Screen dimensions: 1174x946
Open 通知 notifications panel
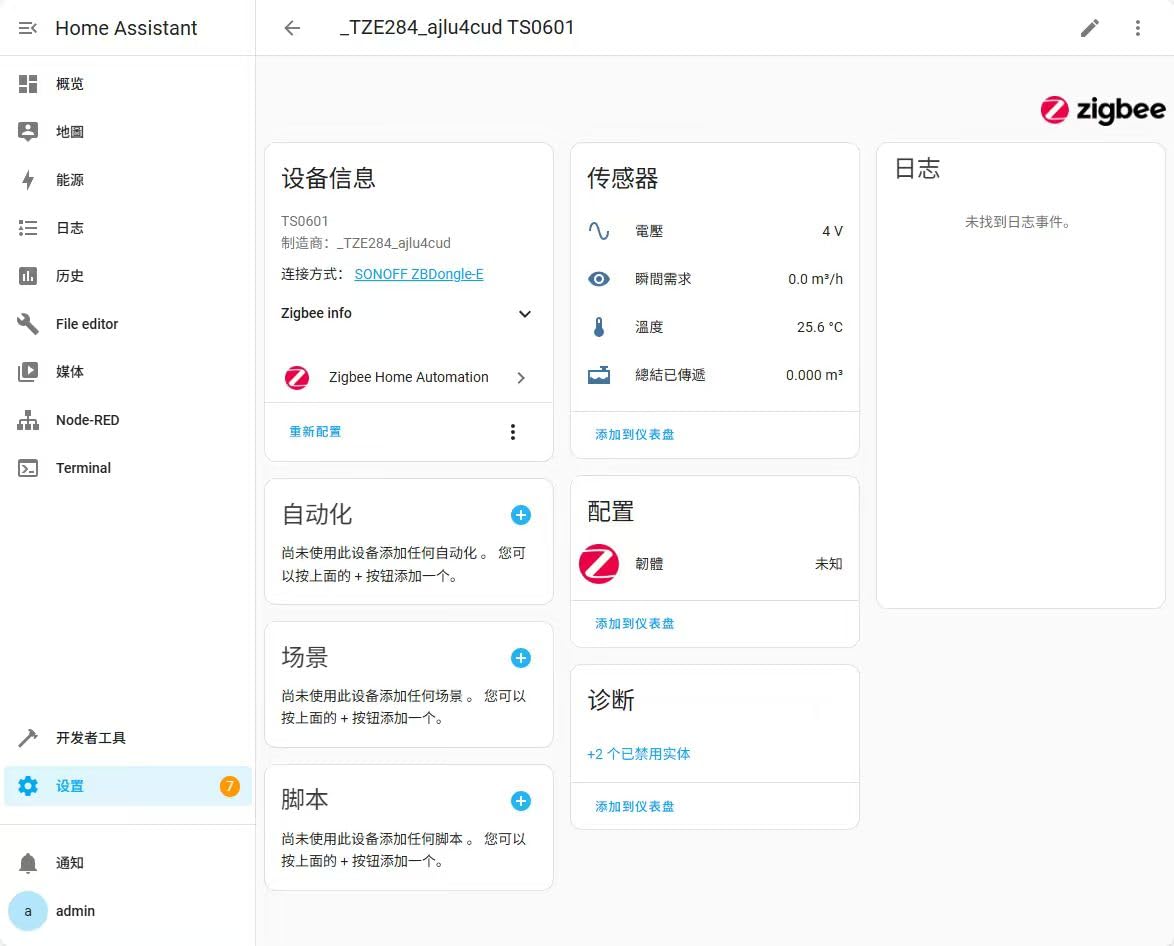[x=127, y=863]
